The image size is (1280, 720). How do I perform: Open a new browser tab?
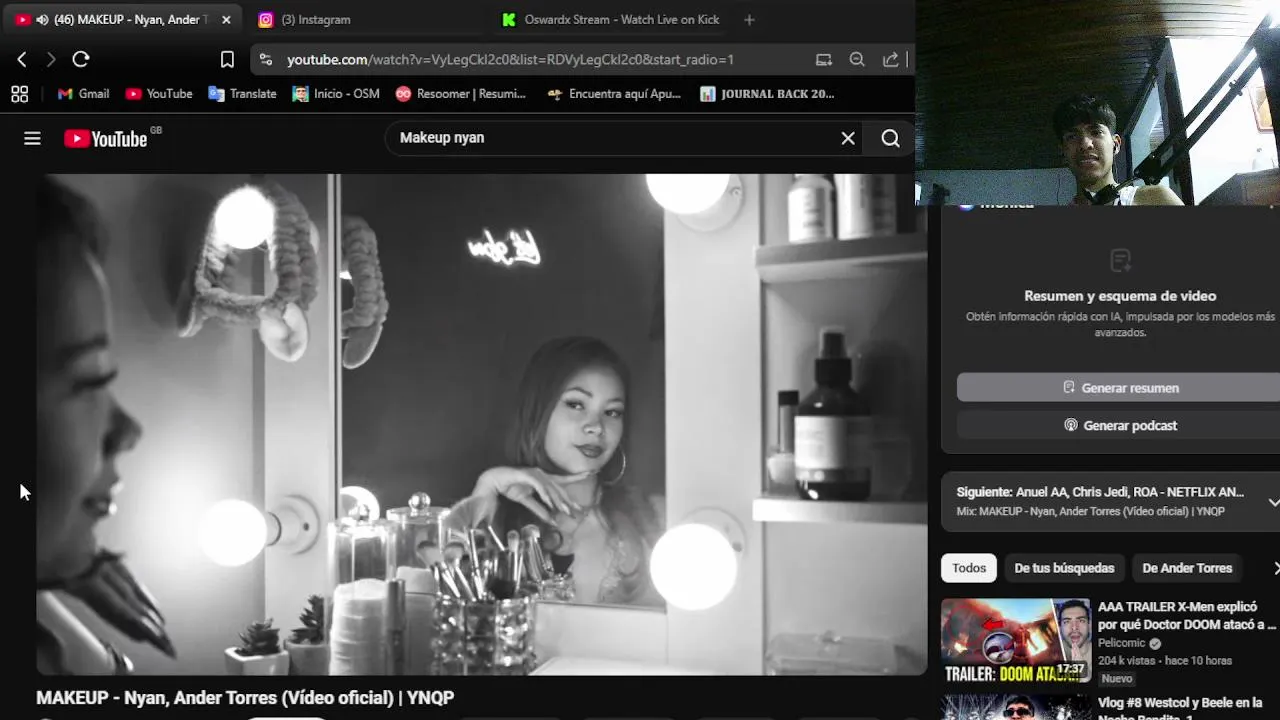pos(749,20)
